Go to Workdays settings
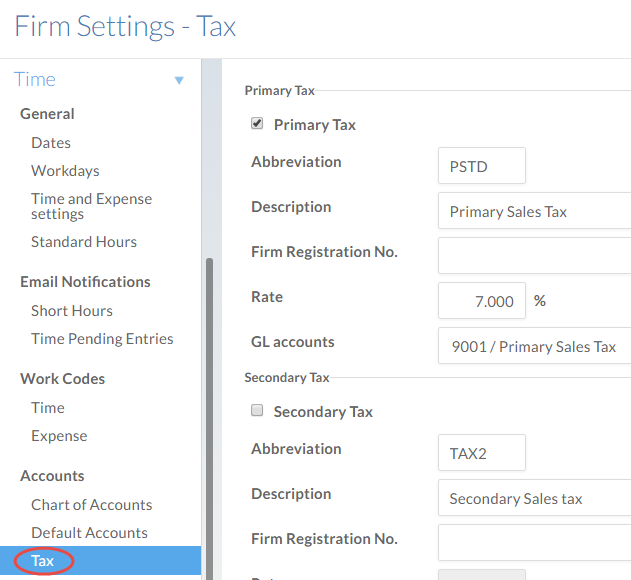 pos(65,171)
